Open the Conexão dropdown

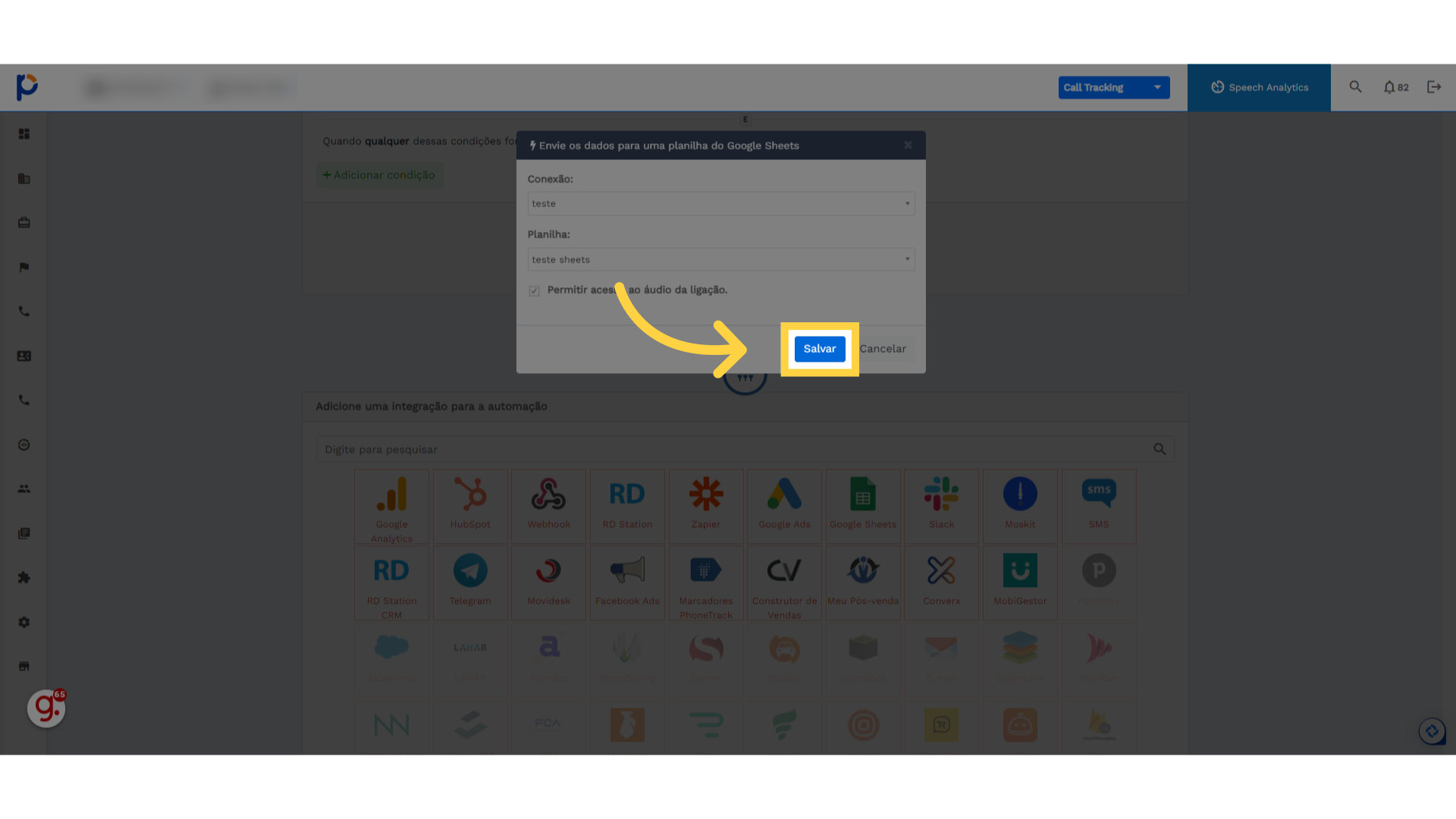(x=720, y=203)
